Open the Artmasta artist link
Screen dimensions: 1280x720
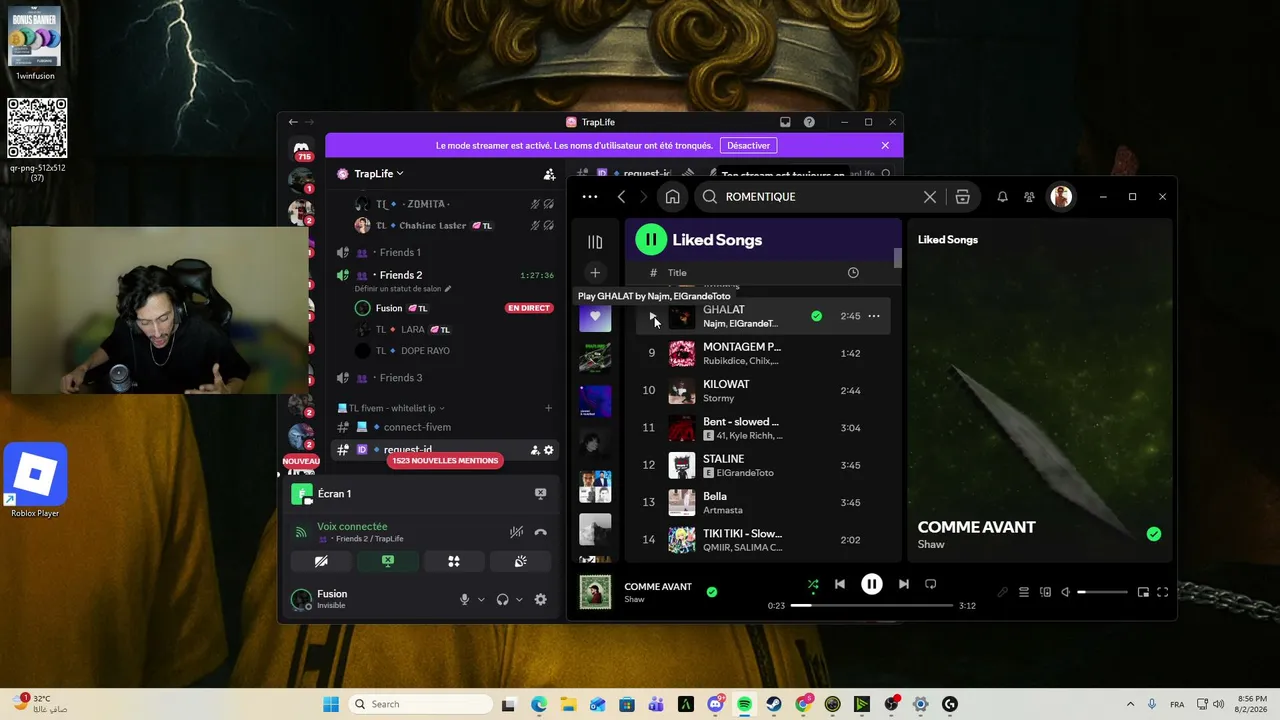click(722, 510)
